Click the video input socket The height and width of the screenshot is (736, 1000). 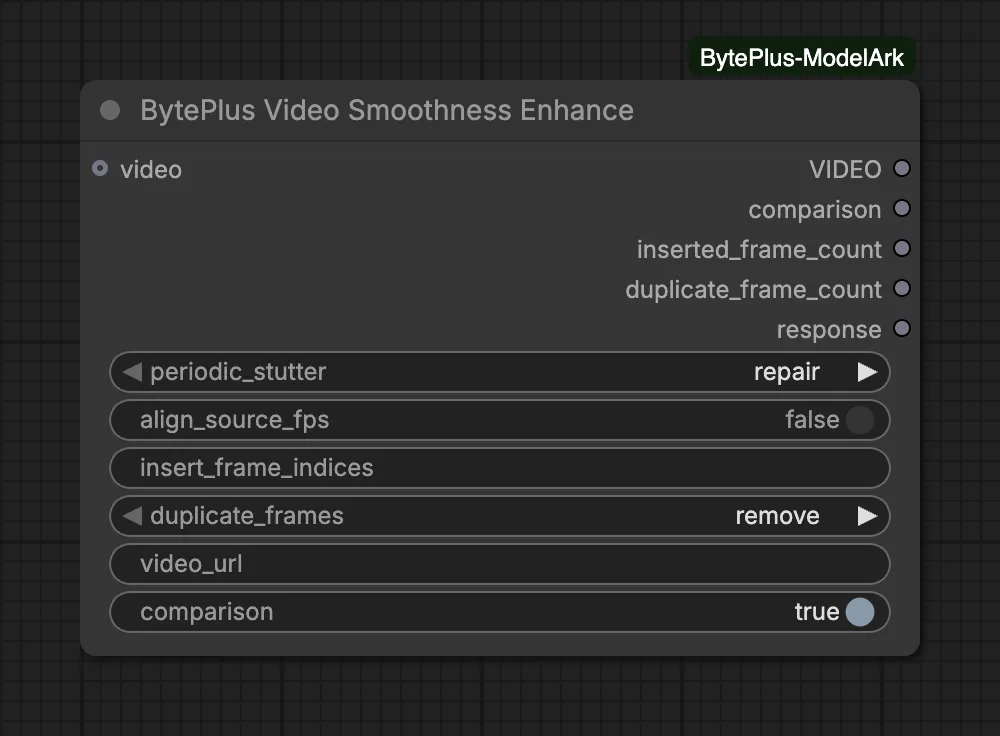[100, 168]
